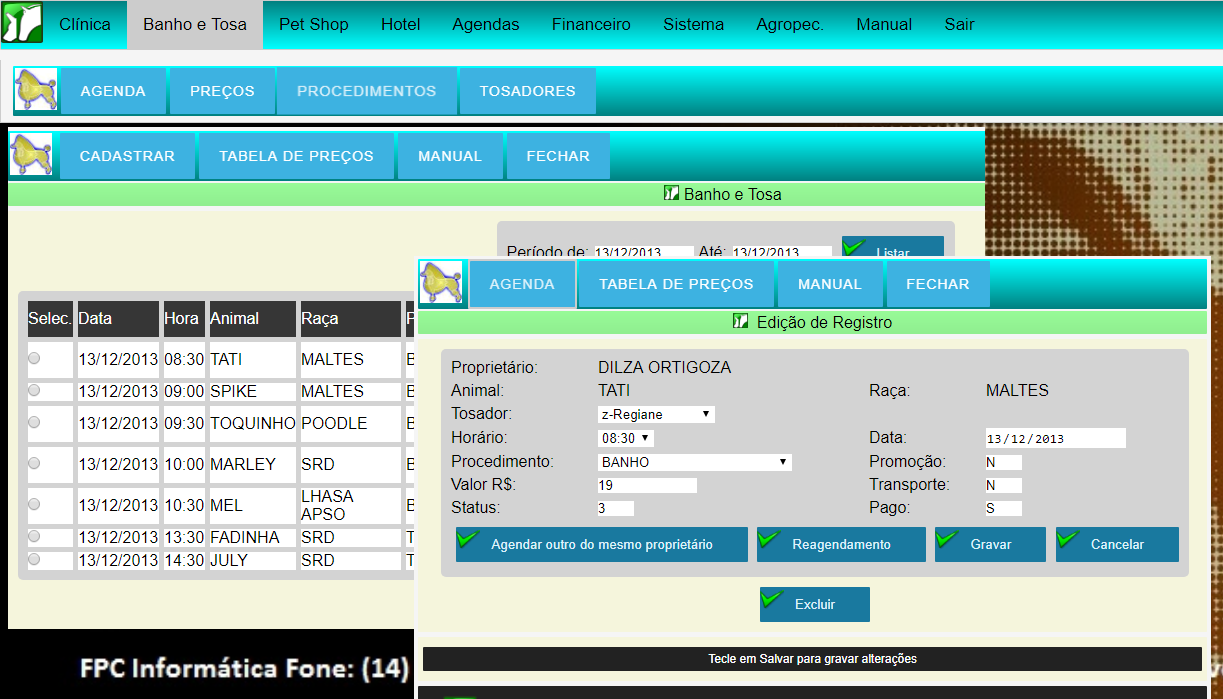Select the radio button for JULY row

(34, 559)
